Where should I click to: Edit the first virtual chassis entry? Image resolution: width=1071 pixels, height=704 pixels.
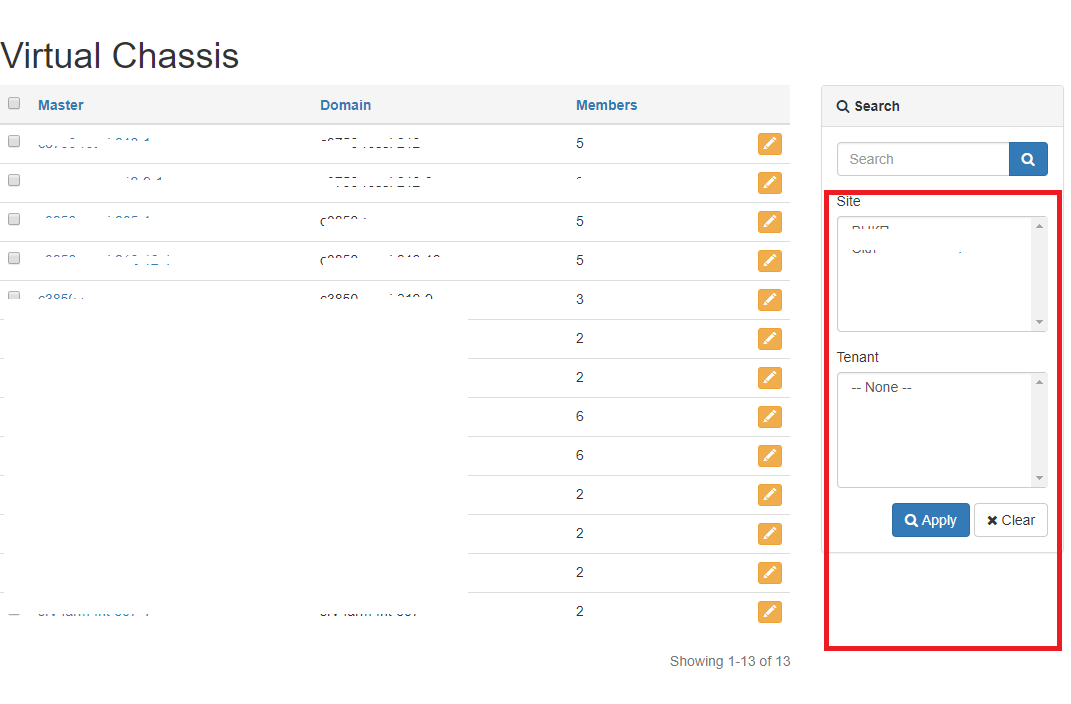[770, 144]
